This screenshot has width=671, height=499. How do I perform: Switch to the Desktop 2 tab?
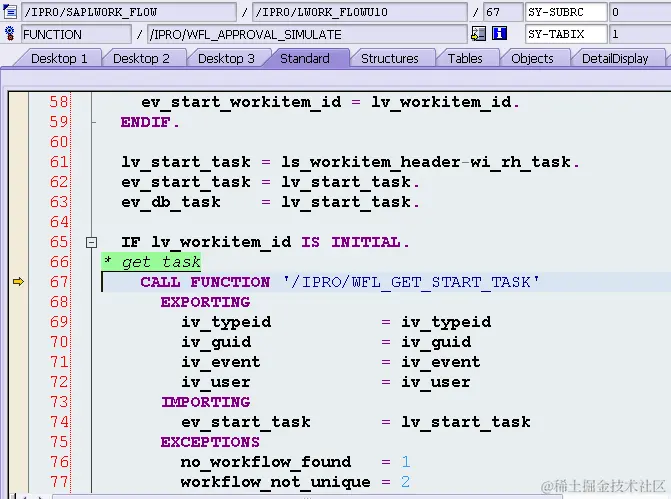tap(141, 59)
